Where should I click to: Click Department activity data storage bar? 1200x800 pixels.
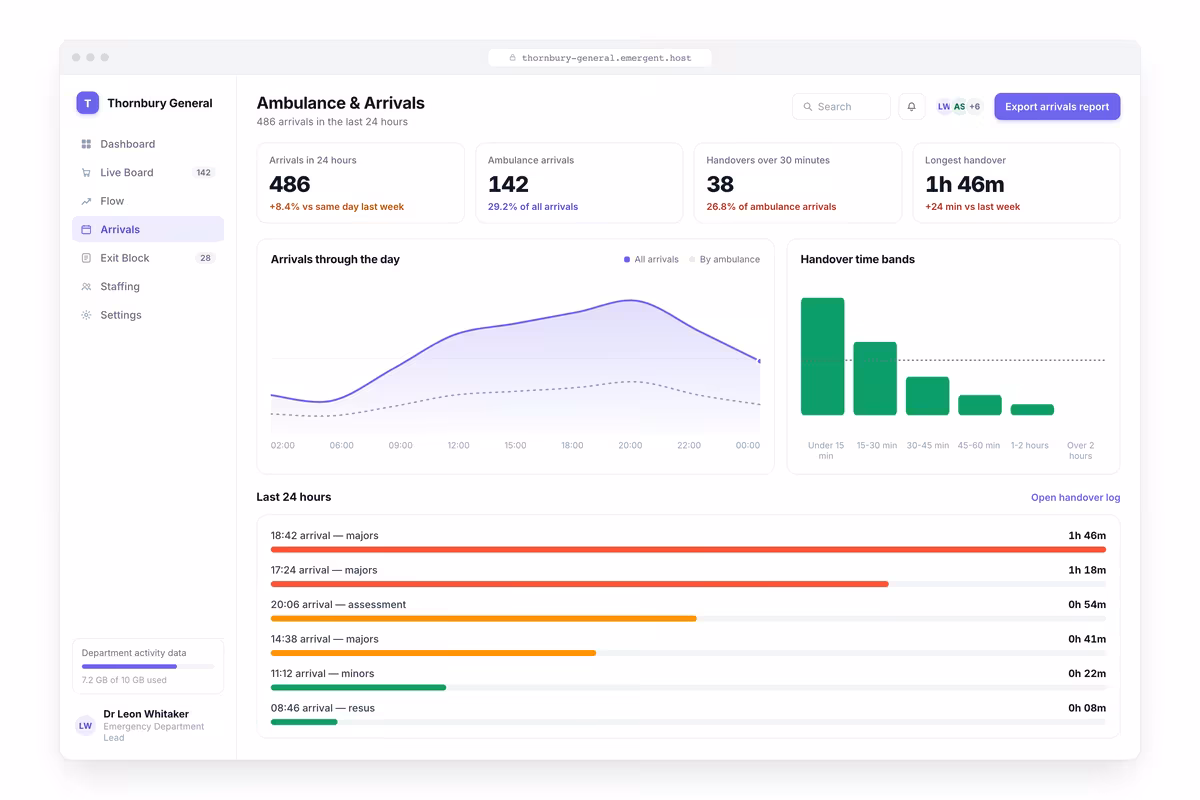[x=148, y=666]
